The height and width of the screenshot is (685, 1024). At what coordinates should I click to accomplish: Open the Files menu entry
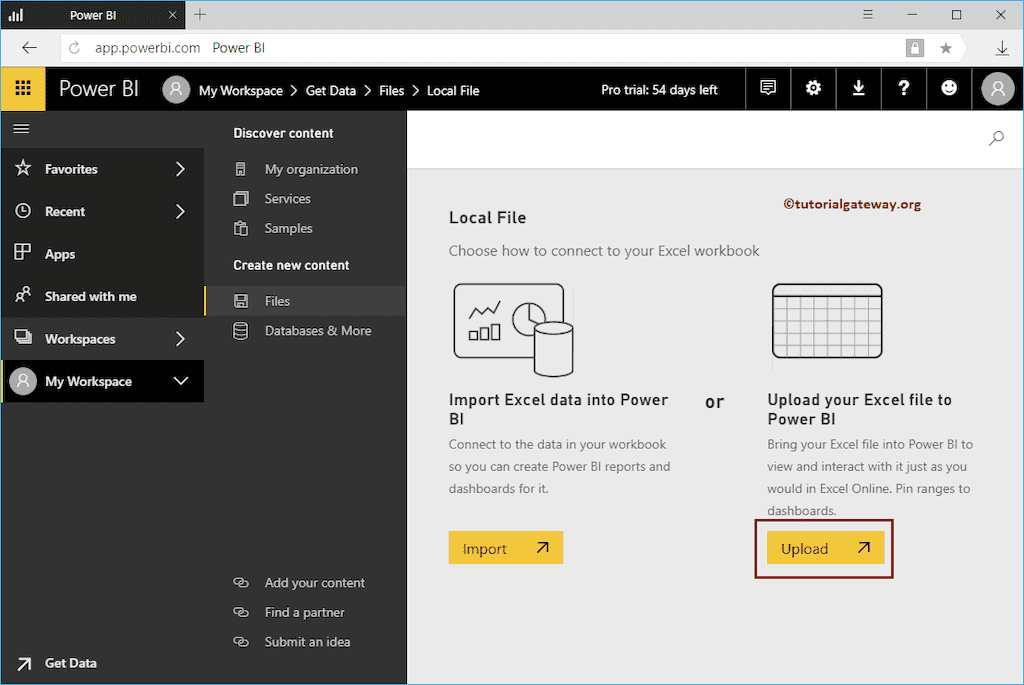[x=277, y=300]
